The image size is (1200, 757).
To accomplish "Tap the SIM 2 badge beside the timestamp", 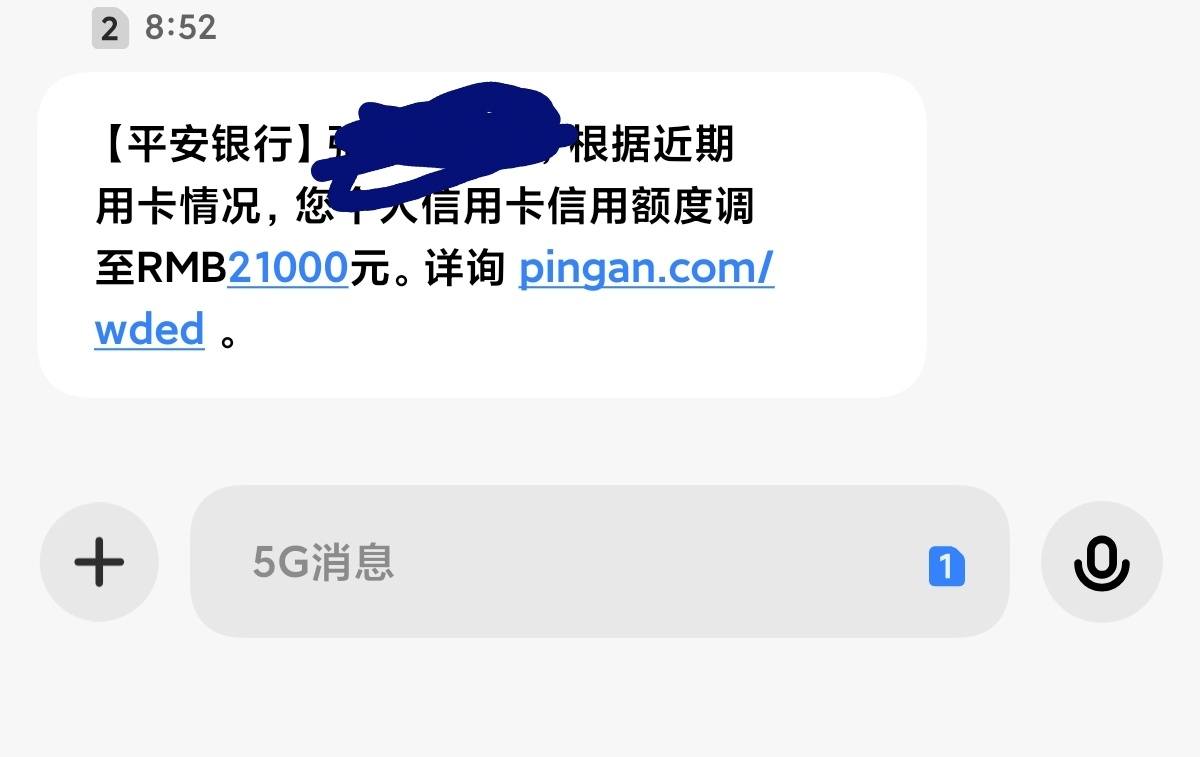I will click(109, 28).
